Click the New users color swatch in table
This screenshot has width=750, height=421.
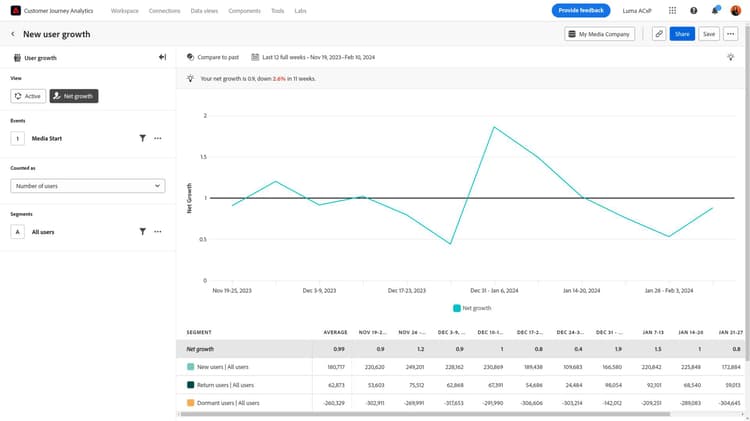[190, 367]
